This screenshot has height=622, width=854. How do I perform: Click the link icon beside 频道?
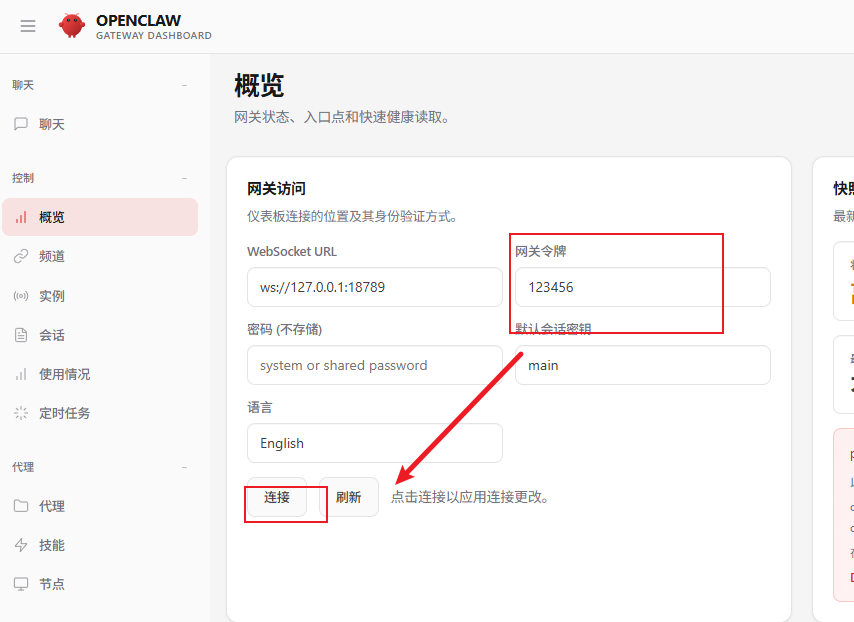click(x=21, y=256)
